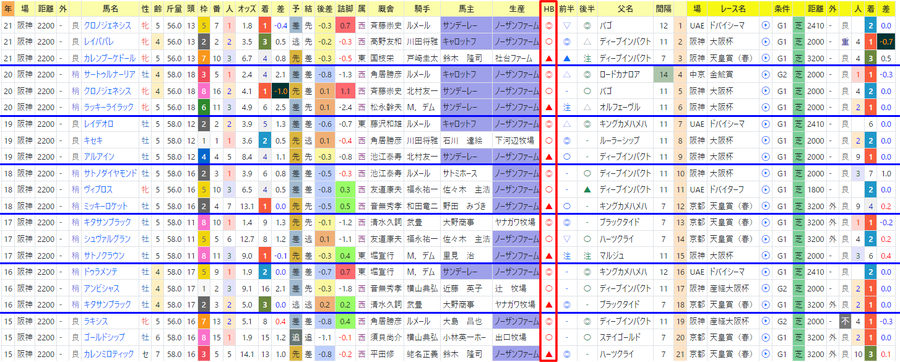Select breeder cell 下河辺牧場
Screen dimensions: 900x362
[x=516, y=140]
